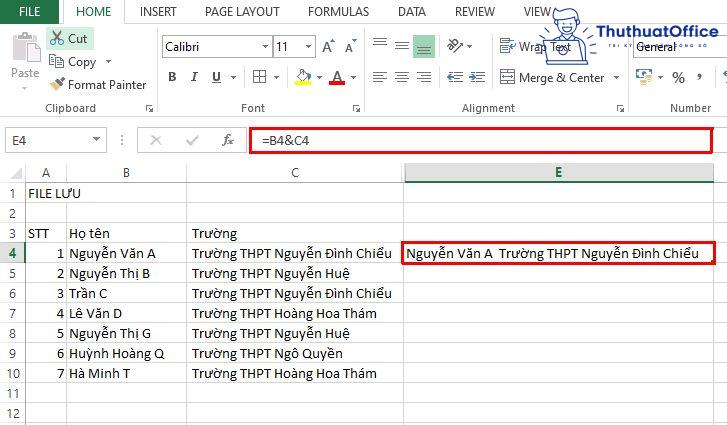Click the Select All corner triangle
This screenshot has width=727, height=425.
click(x=15, y=173)
